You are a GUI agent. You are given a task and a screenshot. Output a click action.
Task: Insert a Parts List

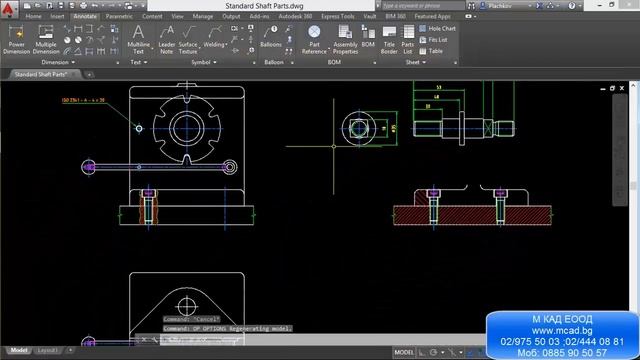pyautogui.click(x=408, y=39)
